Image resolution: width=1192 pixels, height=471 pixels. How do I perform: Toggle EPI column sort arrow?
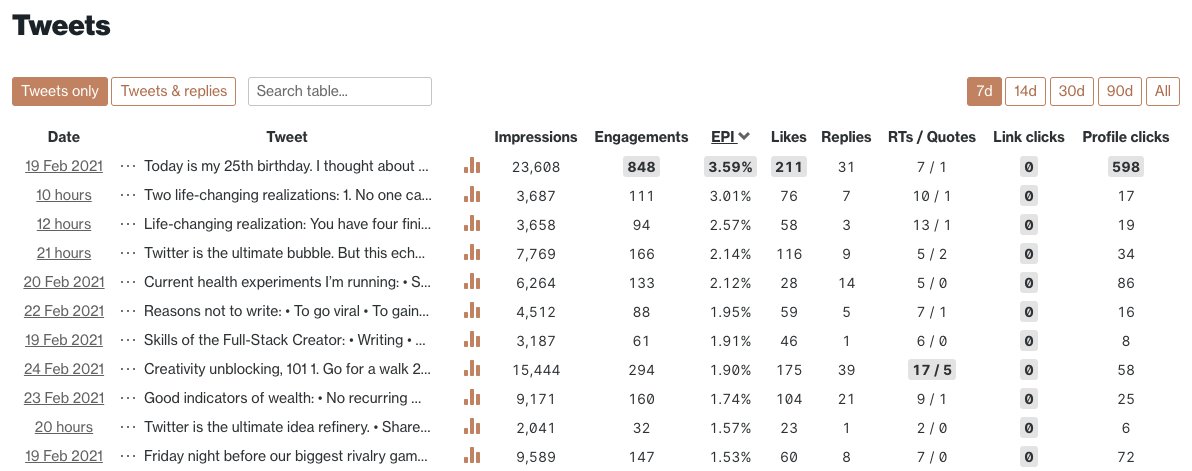click(x=744, y=137)
